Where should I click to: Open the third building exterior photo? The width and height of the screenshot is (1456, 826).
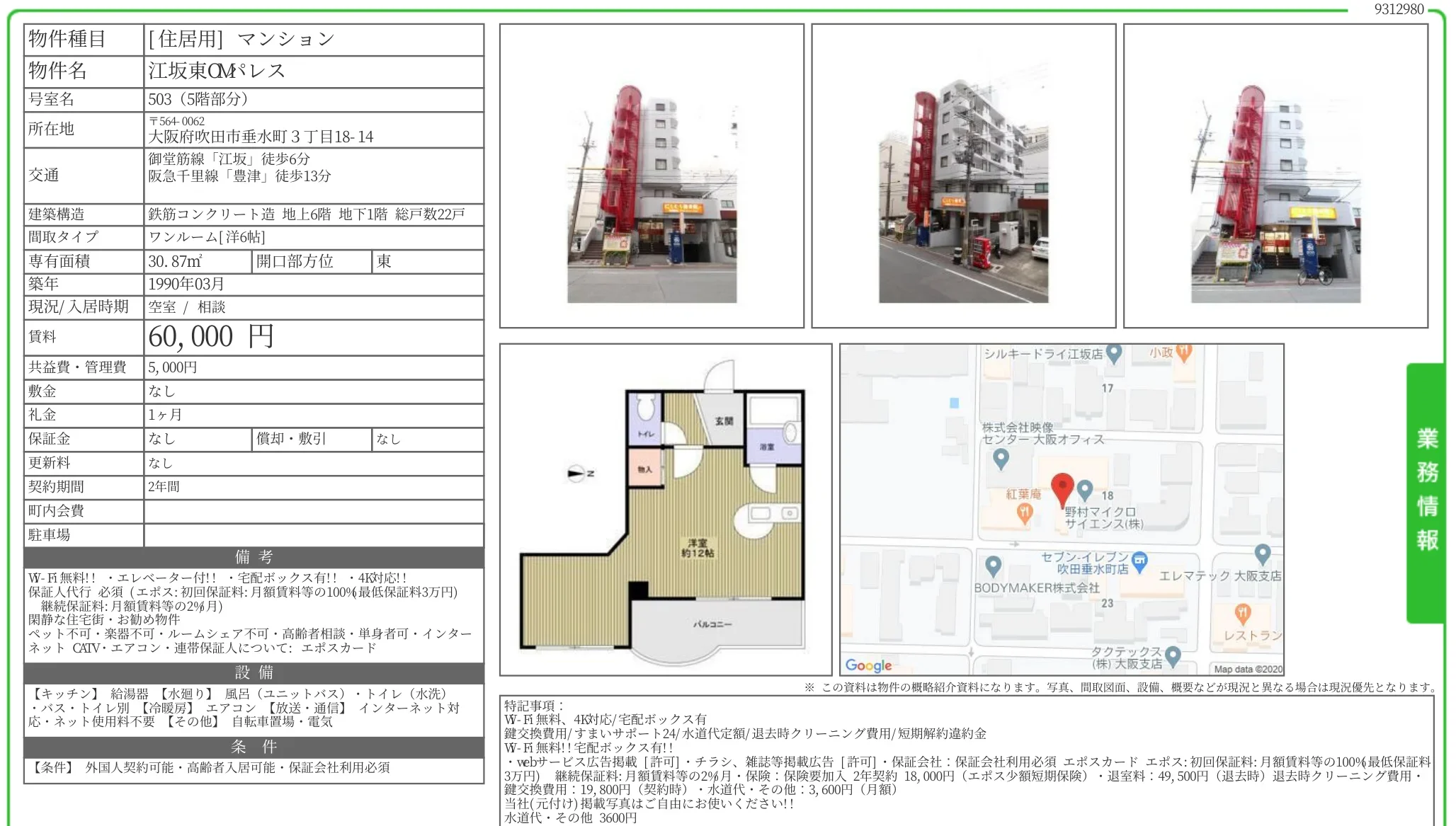pyautogui.click(x=1275, y=193)
